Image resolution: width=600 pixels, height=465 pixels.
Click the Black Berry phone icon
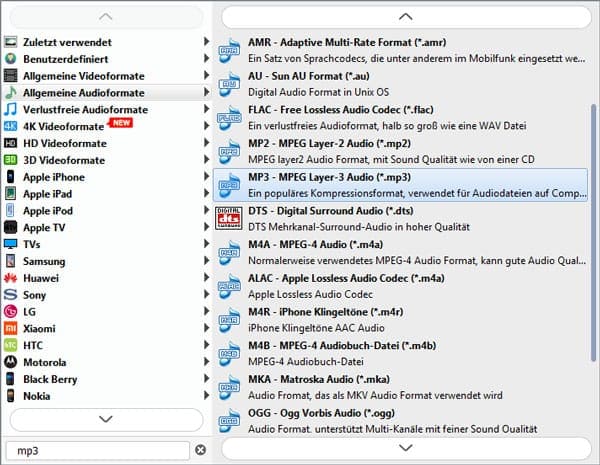(10, 379)
